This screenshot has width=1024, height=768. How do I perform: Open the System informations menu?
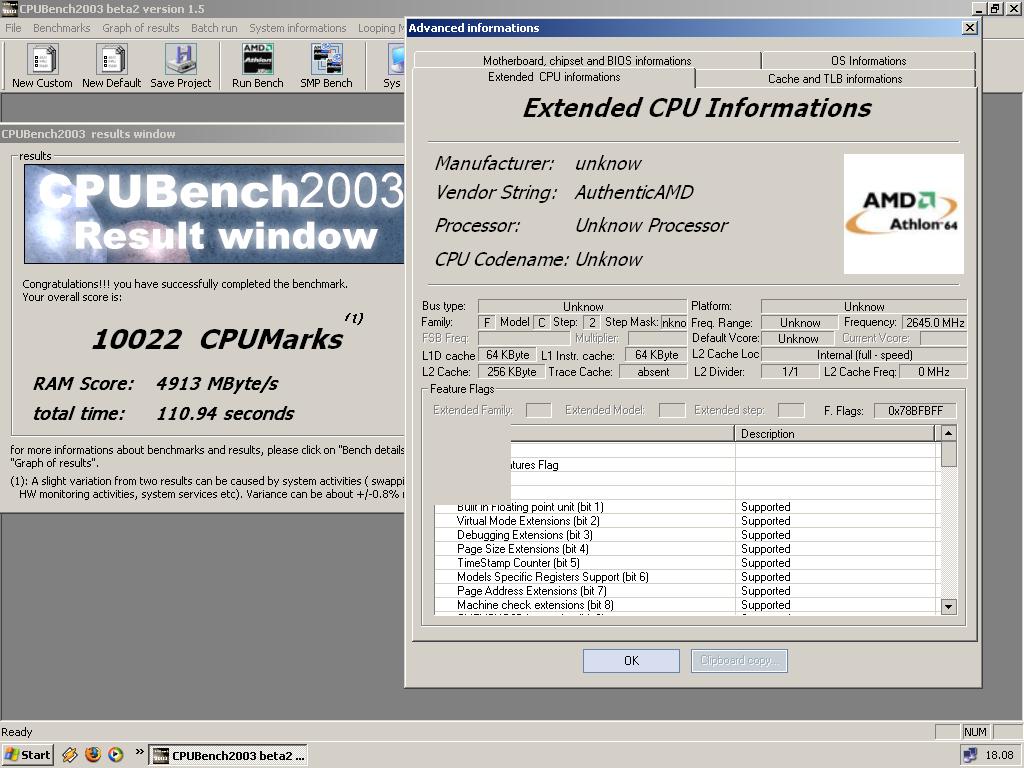point(298,28)
